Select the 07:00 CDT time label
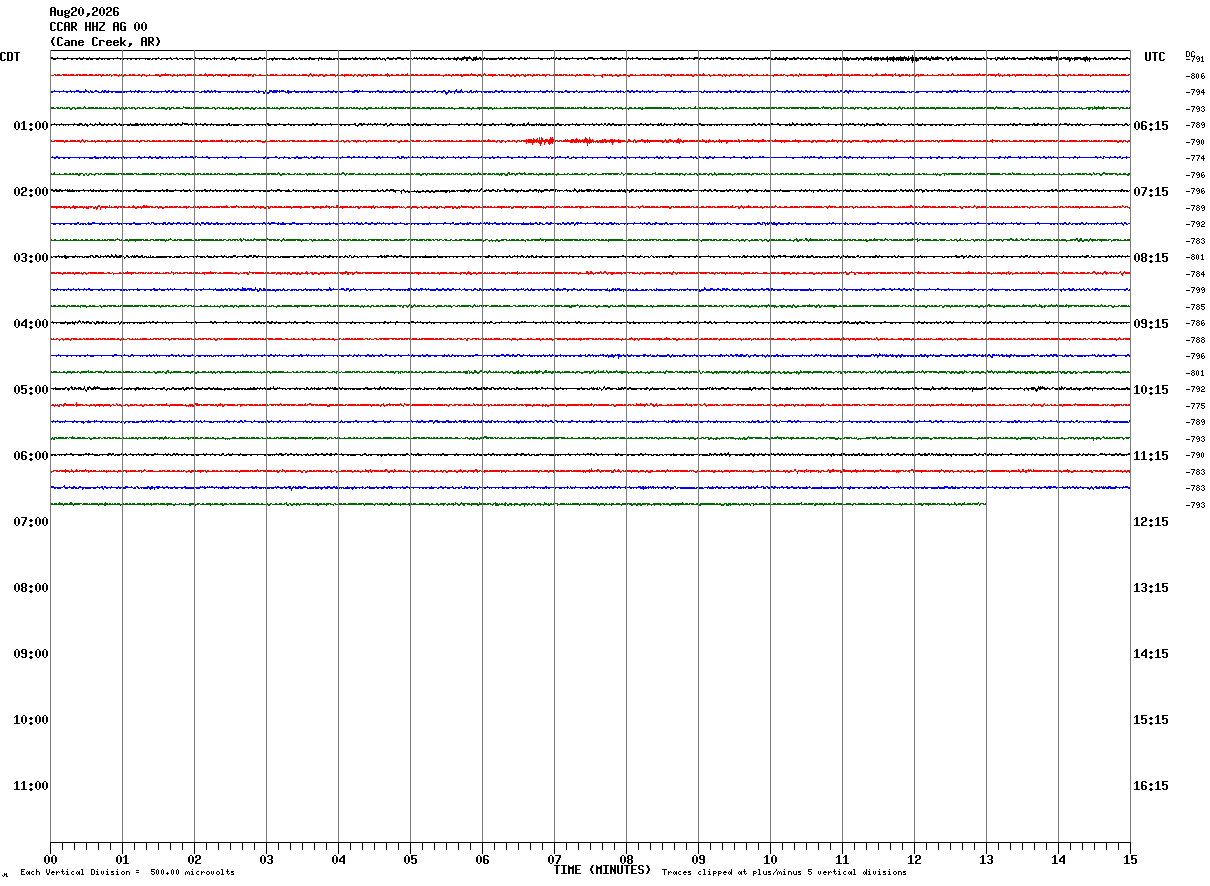Viewport: 1210px width, 886px height. [31, 522]
